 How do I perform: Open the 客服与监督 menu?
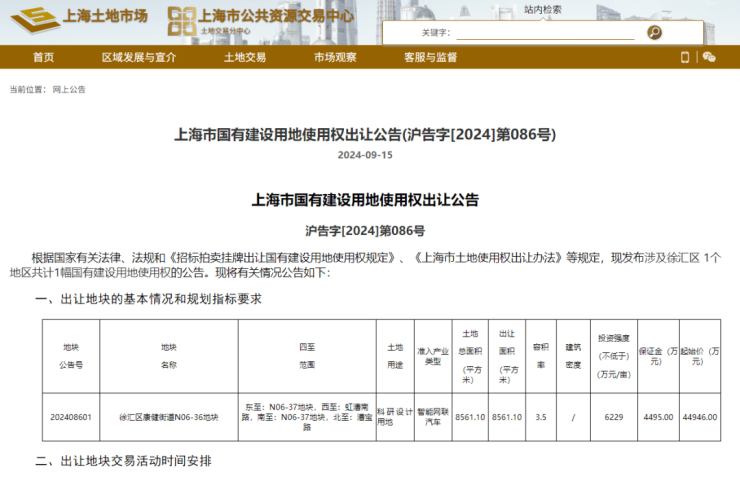[x=430, y=57]
